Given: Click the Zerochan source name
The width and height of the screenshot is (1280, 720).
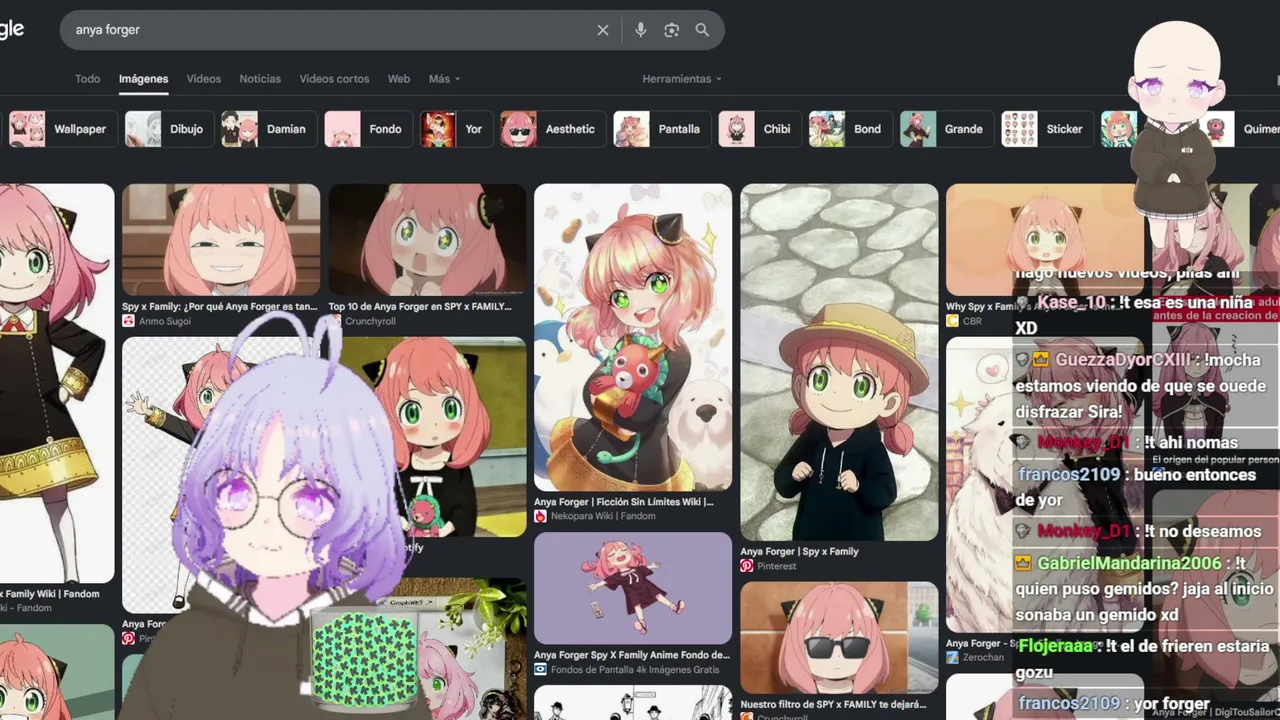Looking at the screenshot, I should pos(983,657).
